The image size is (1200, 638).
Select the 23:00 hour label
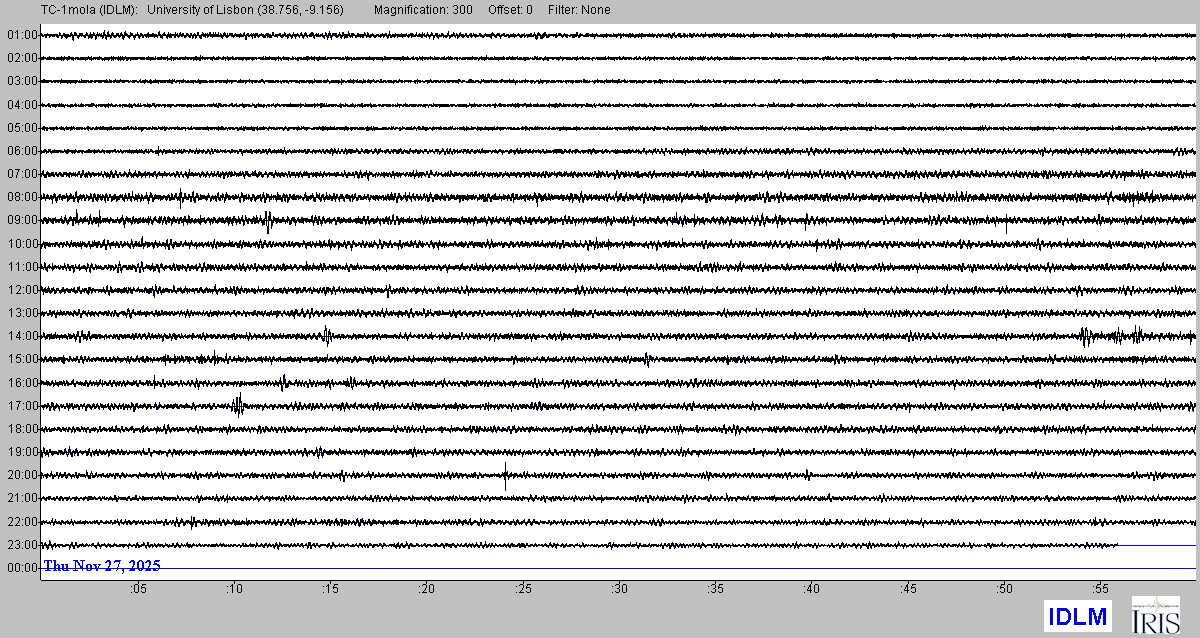pos(22,545)
